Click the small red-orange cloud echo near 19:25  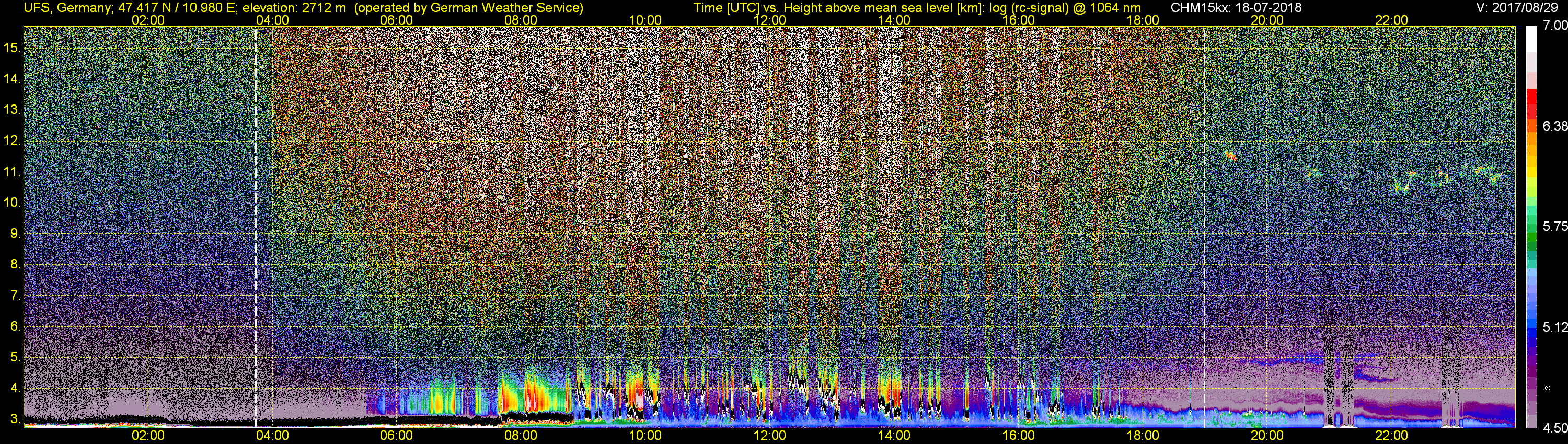(x=1231, y=156)
